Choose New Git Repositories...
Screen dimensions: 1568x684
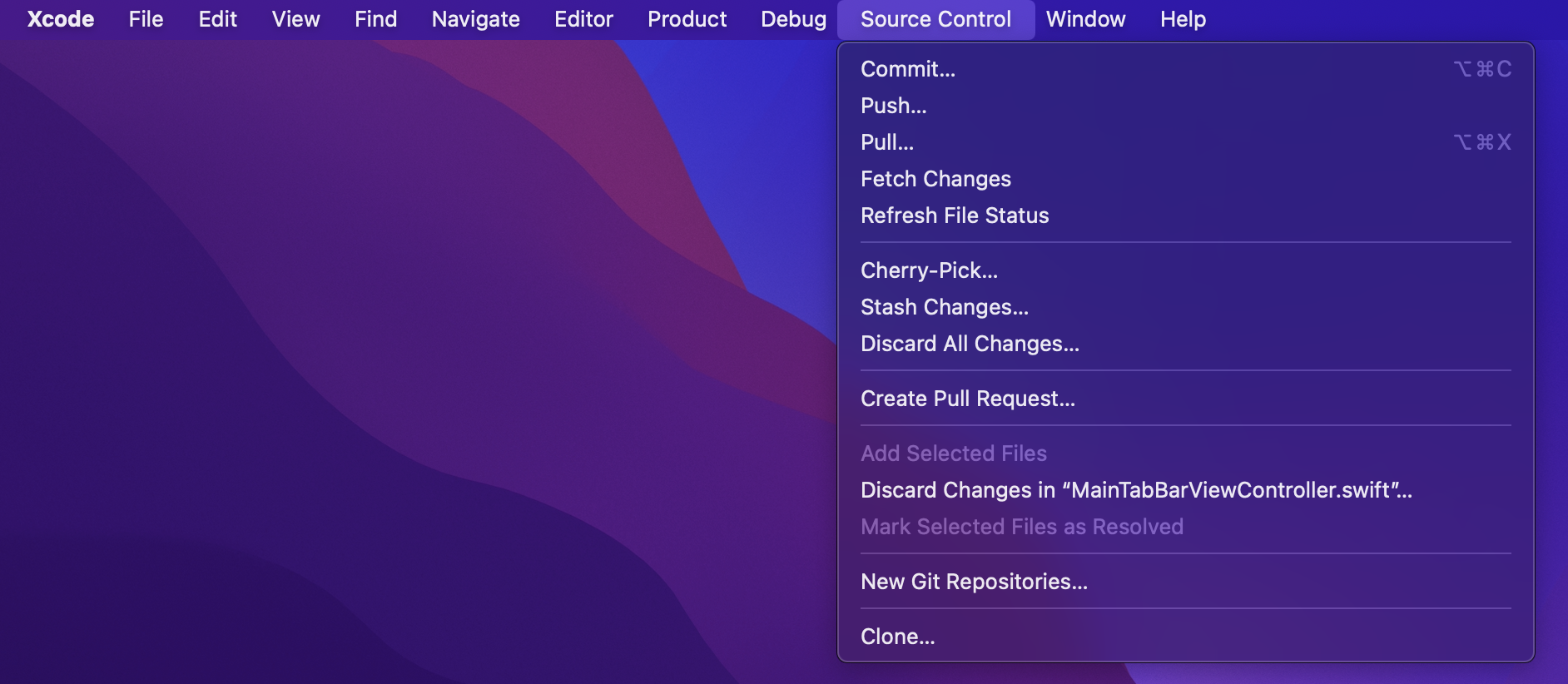coord(1185,582)
